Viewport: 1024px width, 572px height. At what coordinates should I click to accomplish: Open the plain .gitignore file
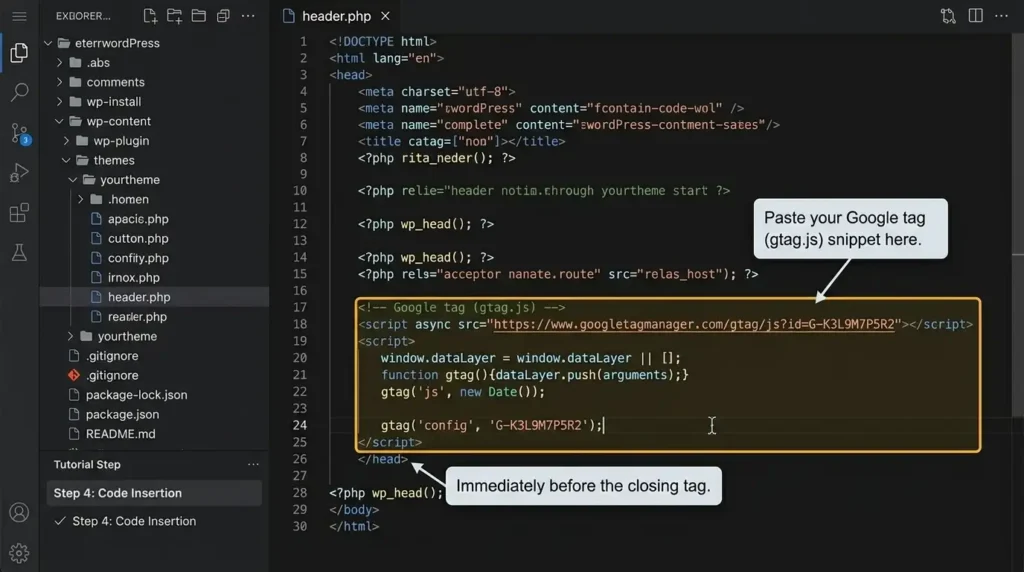(112, 356)
